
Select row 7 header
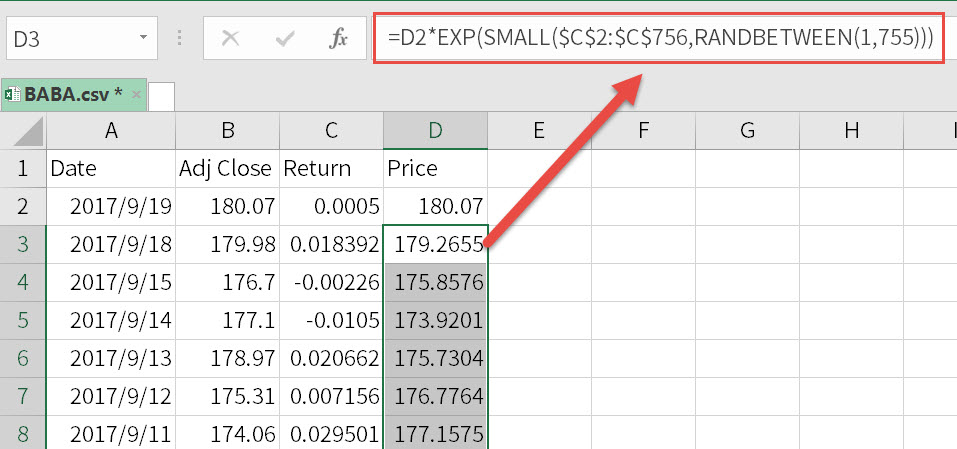pyautogui.click(x=23, y=397)
